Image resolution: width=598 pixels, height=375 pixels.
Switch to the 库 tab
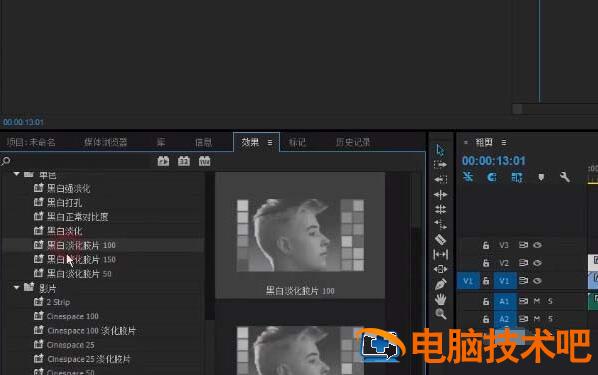[161, 142]
